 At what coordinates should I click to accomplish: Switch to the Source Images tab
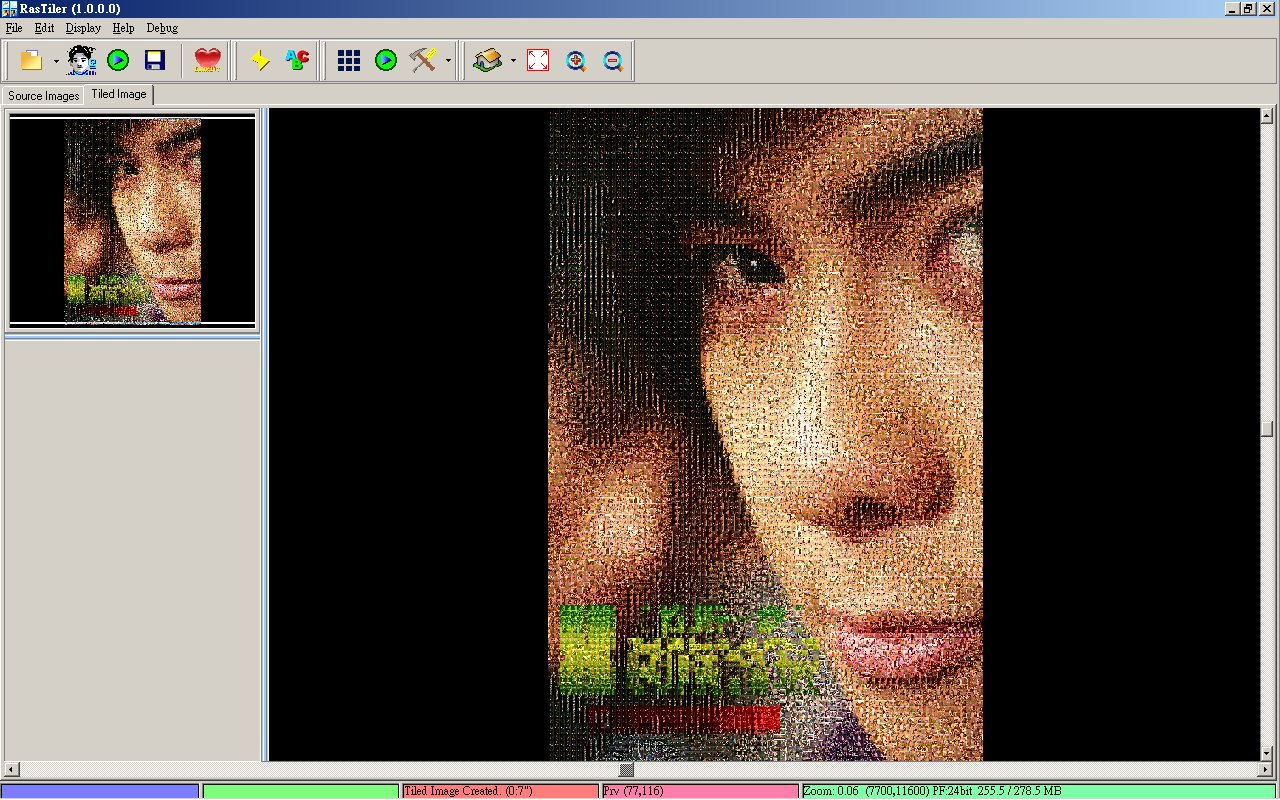tap(43, 96)
